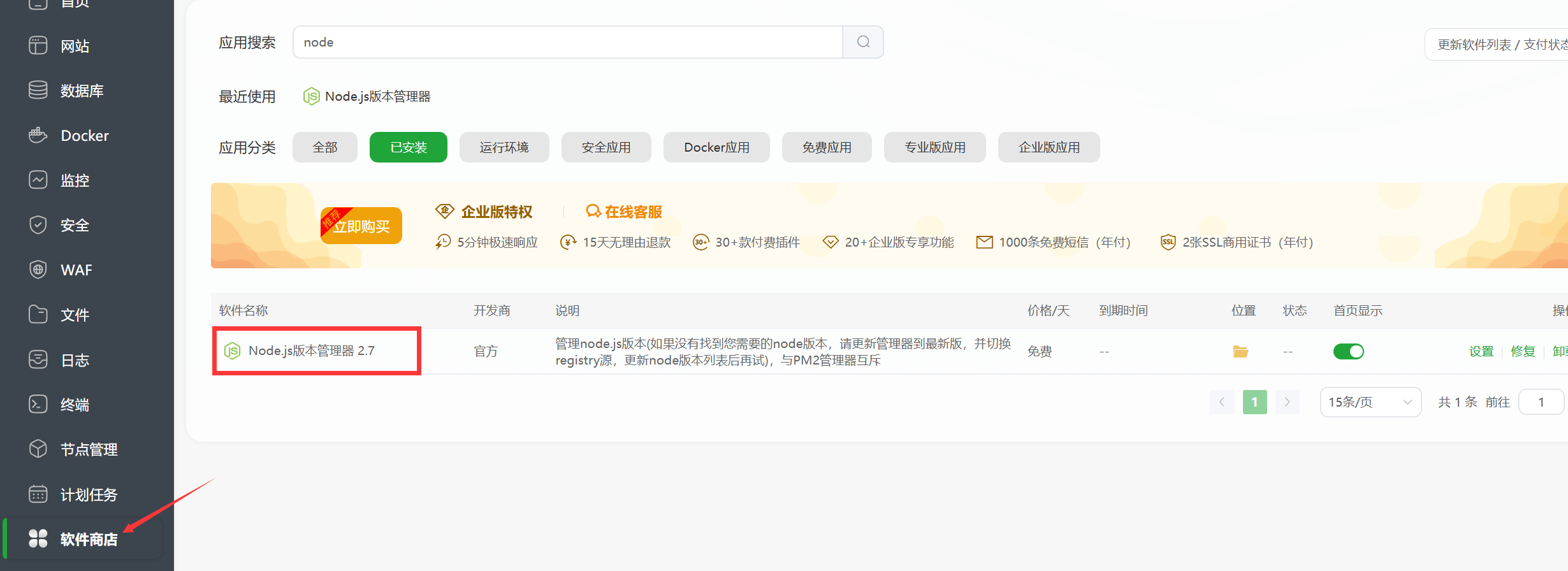1568x571 pixels.
Task: Click the search magnifier icon button
Action: coord(863,42)
